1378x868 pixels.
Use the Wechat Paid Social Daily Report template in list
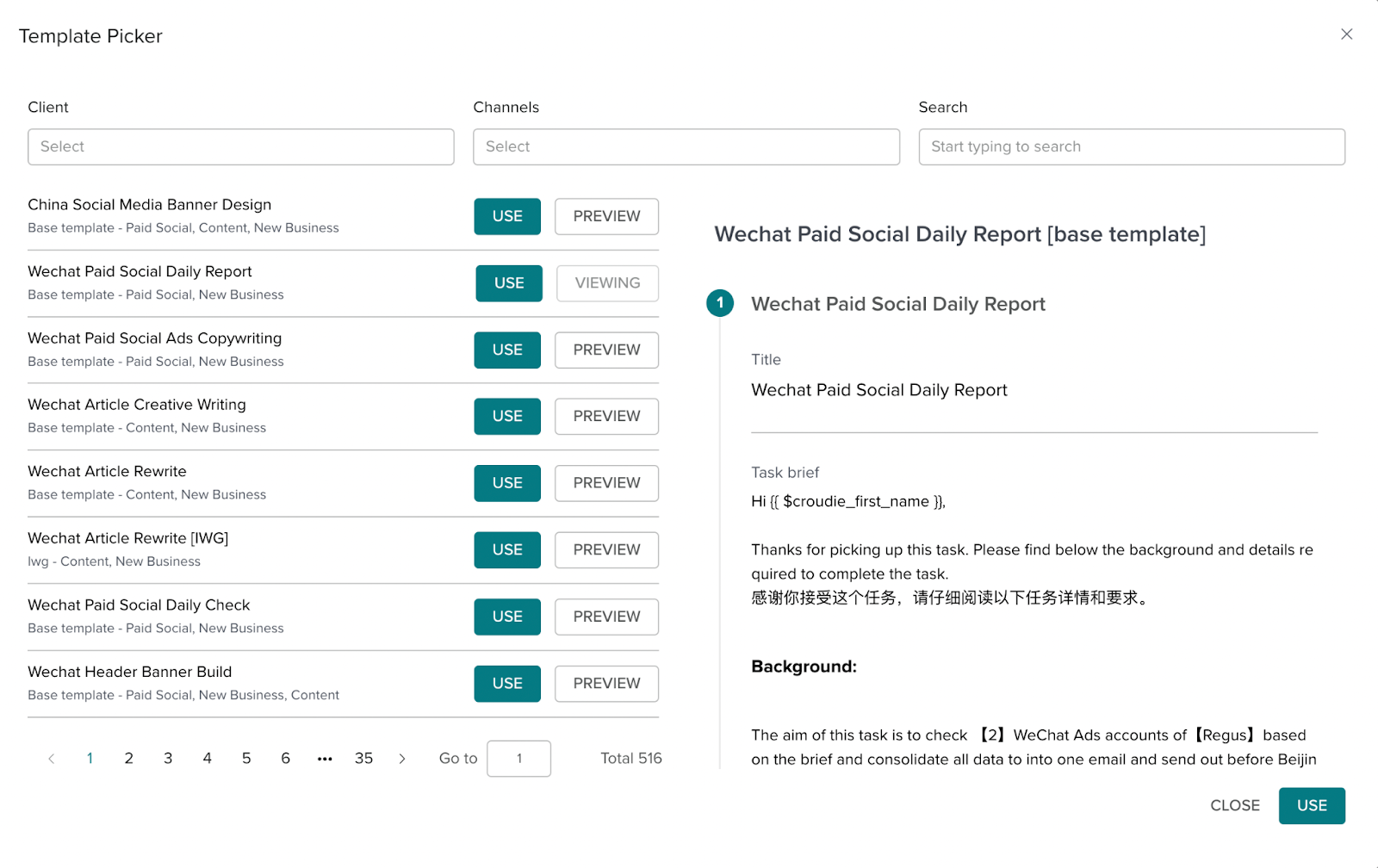coord(509,283)
